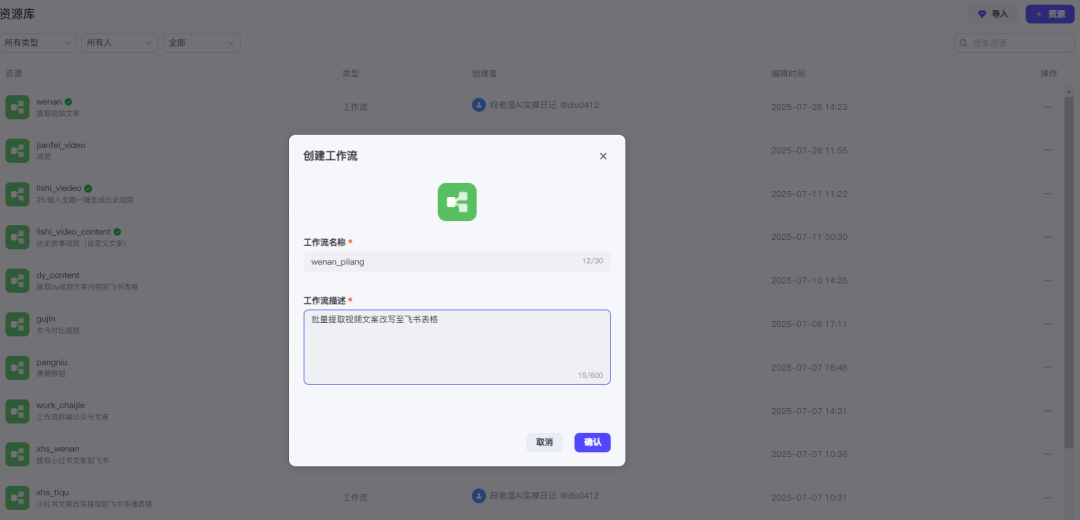Click the workflow icon of the wenan row

click(x=17, y=107)
